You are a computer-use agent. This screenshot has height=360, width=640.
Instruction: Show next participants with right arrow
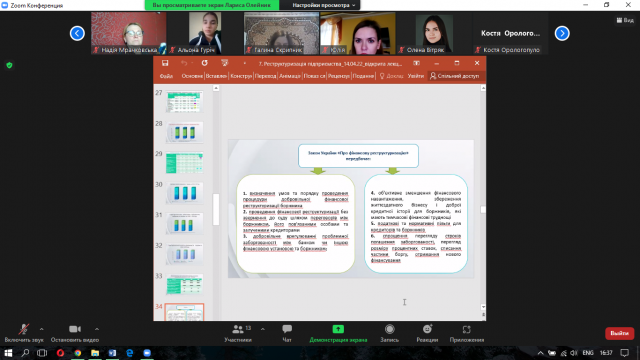[x=562, y=33]
